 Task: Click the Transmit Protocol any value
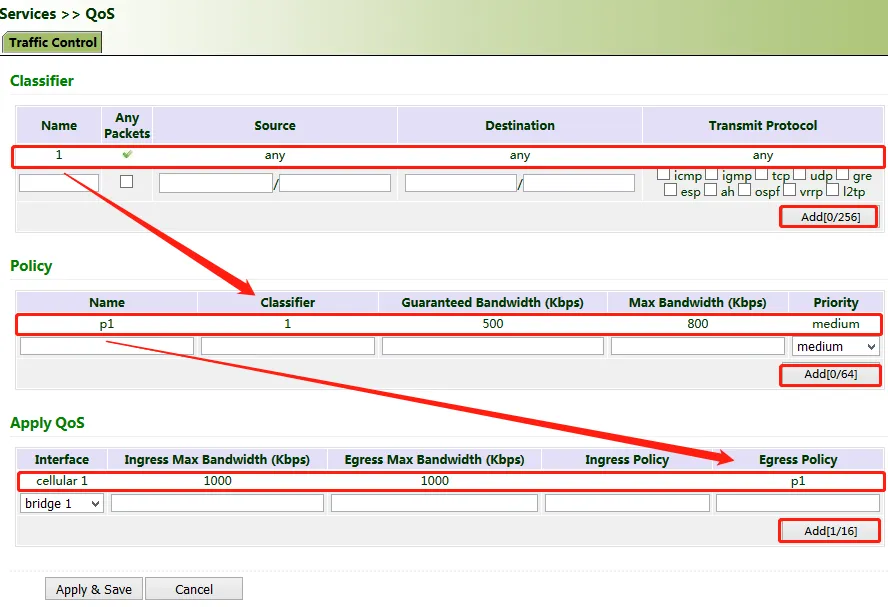click(763, 155)
